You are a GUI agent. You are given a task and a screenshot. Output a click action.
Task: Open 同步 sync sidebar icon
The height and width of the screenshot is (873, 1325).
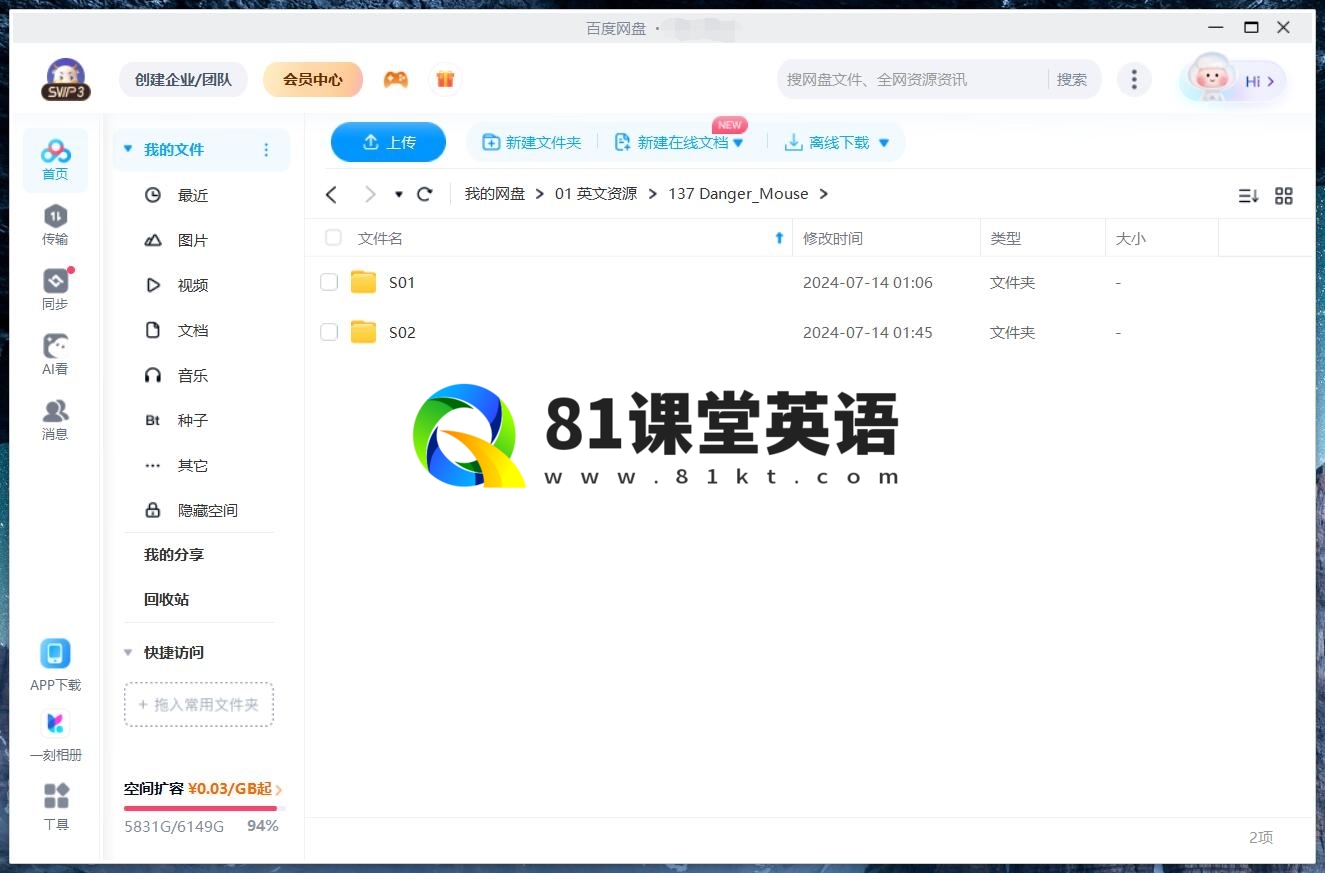click(55, 290)
